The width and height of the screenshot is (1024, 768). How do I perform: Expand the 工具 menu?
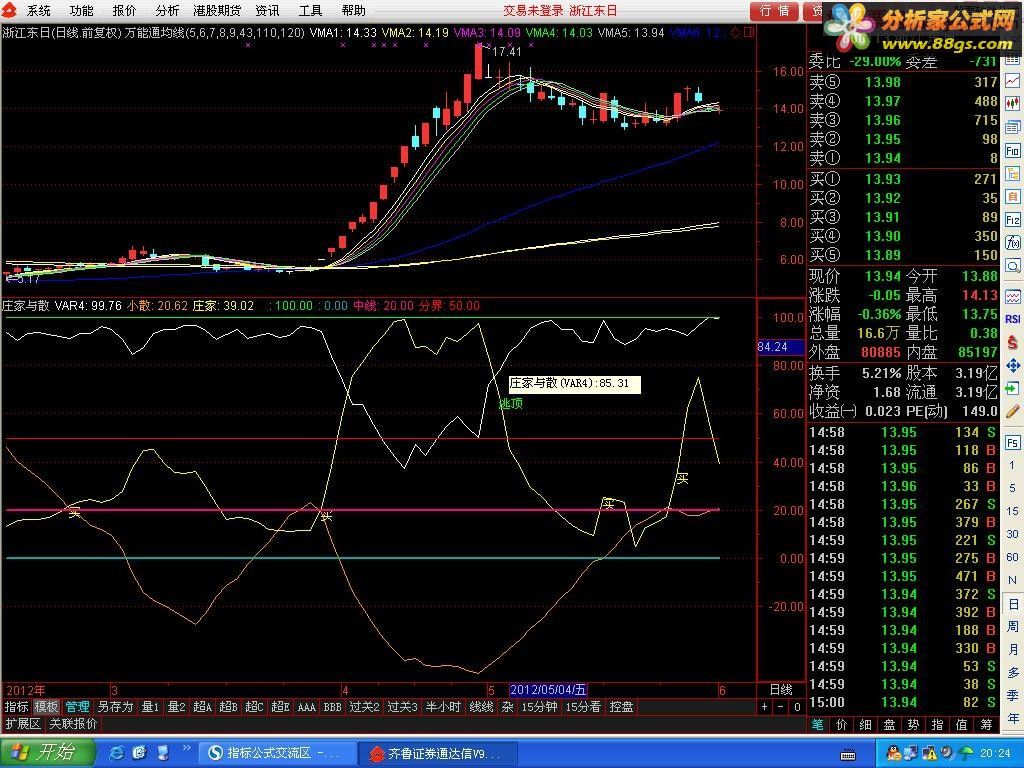pyautogui.click(x=310, y=11)
